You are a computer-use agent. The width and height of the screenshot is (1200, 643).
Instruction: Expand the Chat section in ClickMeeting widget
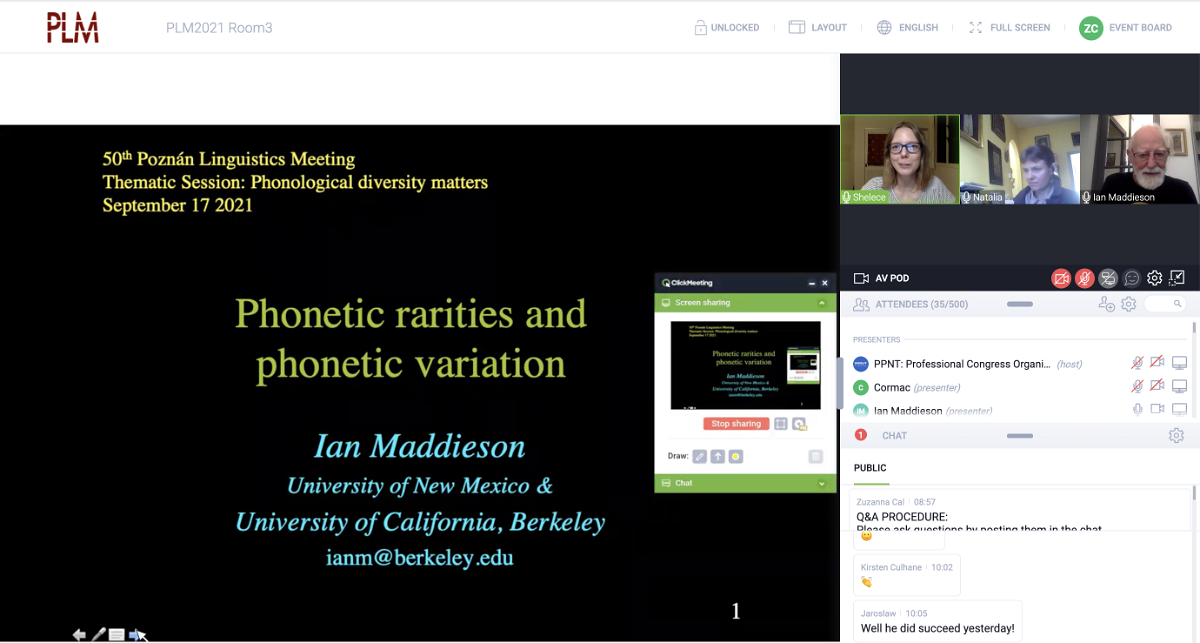pos(822,483)
